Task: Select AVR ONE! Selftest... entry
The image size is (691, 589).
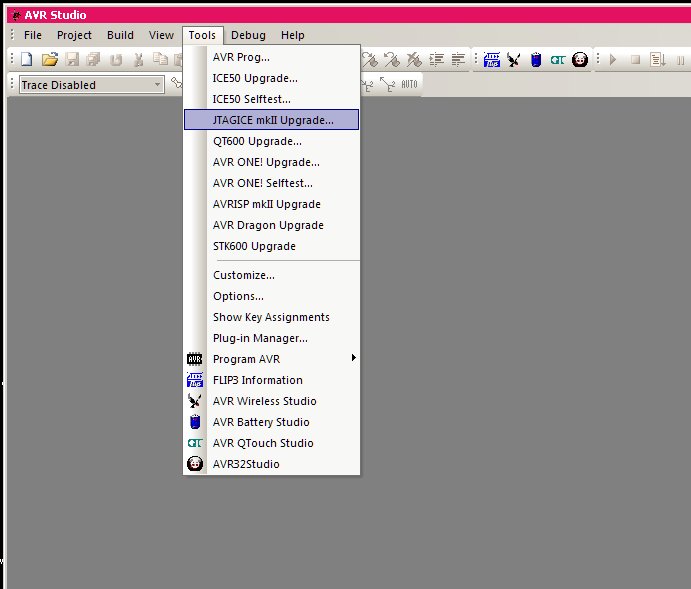Action: coord(271,183)
